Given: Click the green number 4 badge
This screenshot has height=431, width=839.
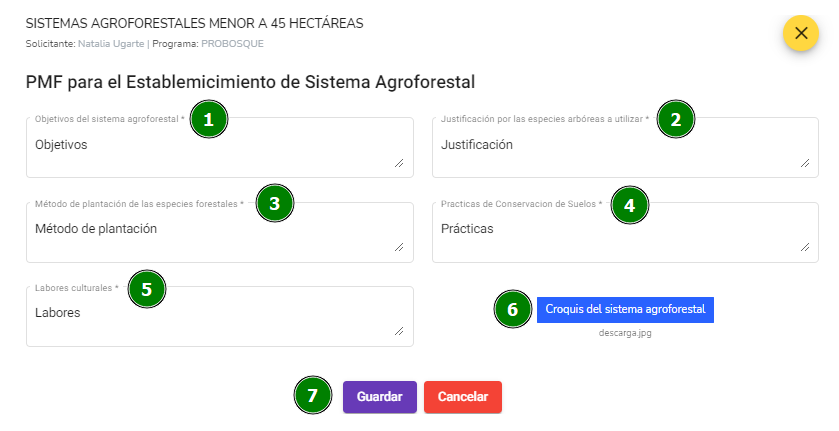Looking at the screenshot, I should point(629,205).
